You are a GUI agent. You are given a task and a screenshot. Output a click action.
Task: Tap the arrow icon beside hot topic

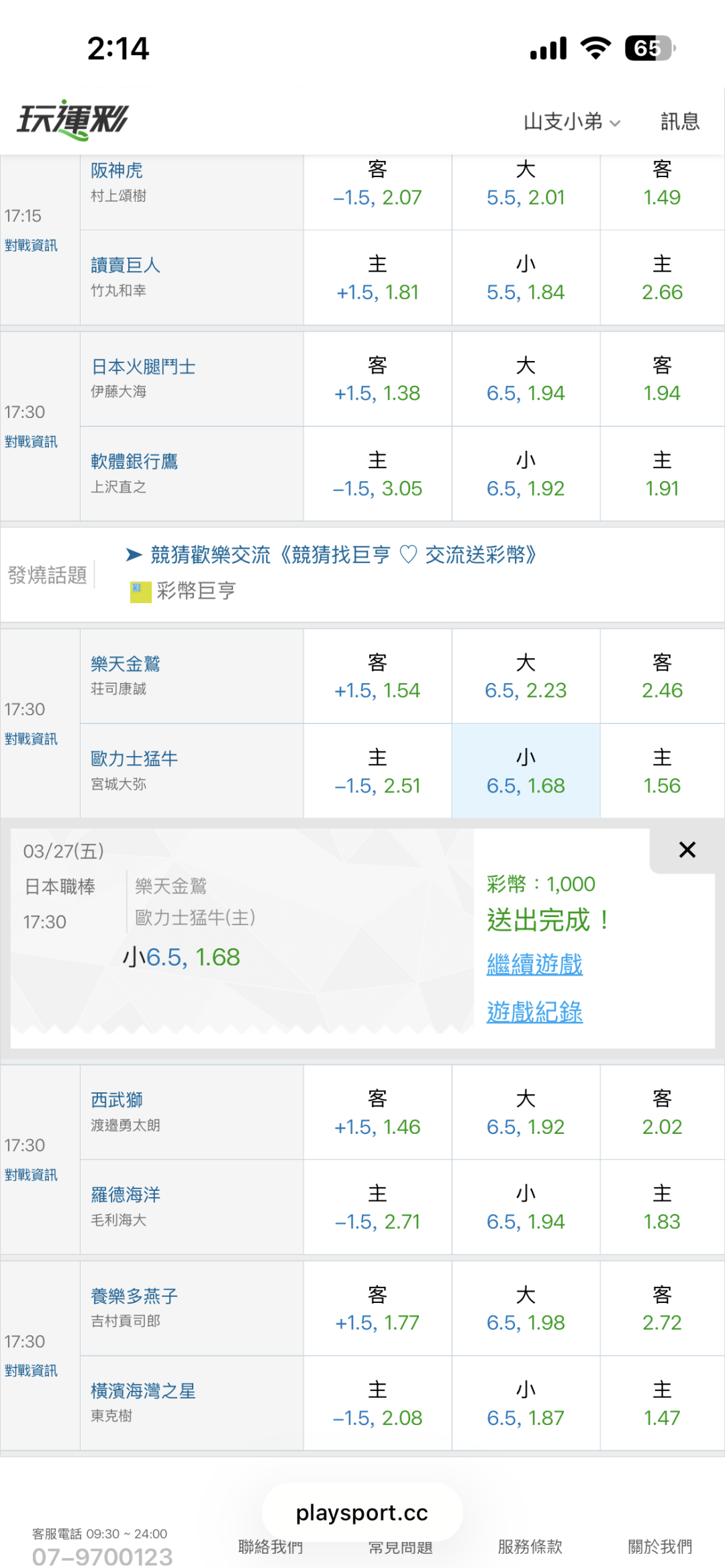134,555
